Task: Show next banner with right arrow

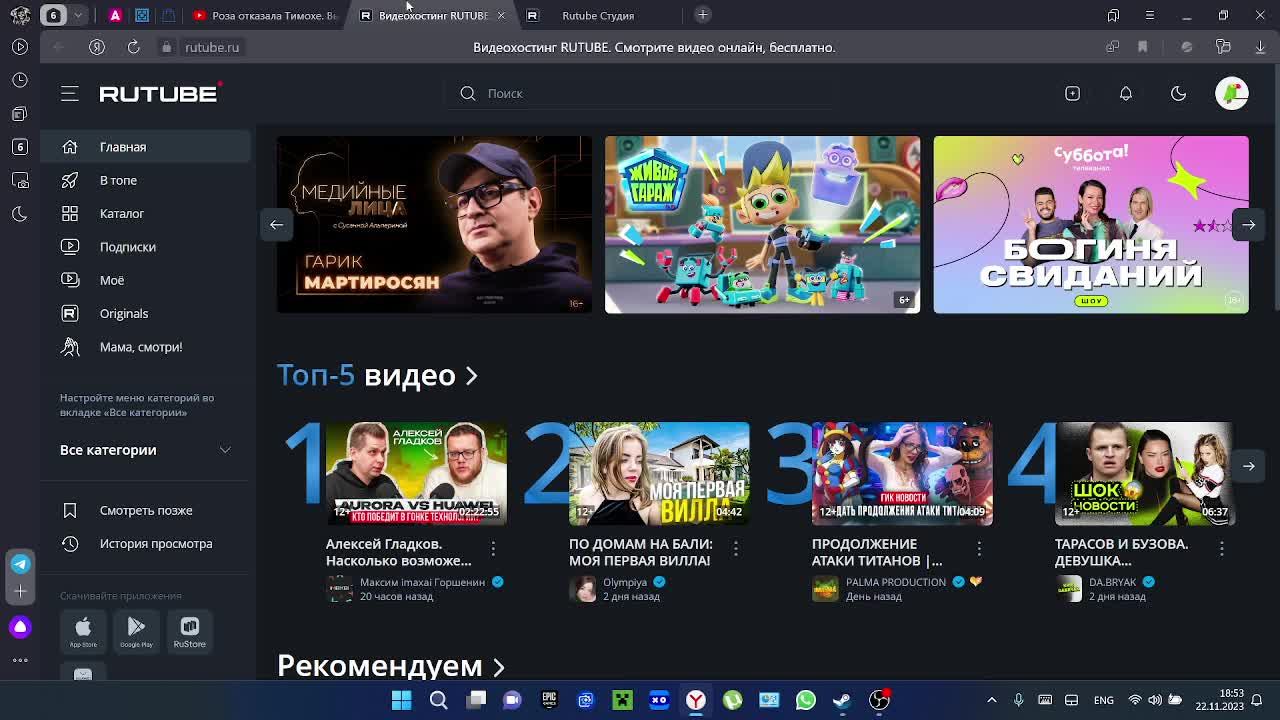Action: pos(1248,224)
